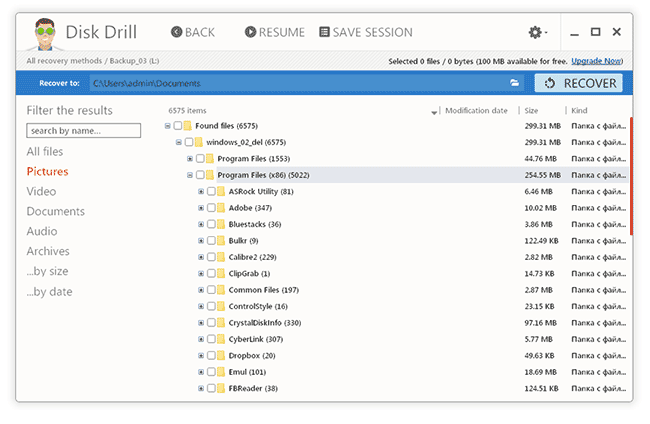Click the Bulkr folder icon
Image resolution: width=650 pixels, height=424 pixels.
click(221, 240)
